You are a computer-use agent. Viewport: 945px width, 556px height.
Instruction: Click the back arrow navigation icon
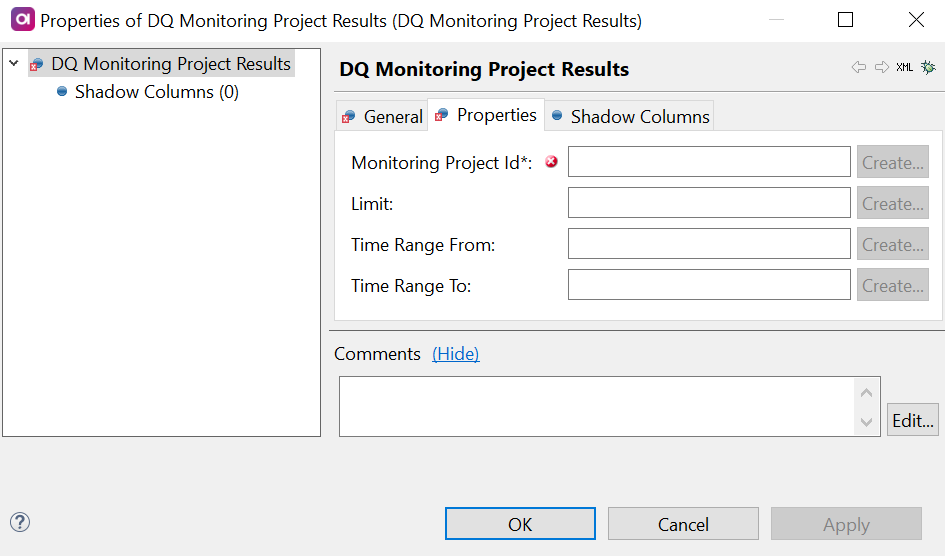(x=858, y=67)
